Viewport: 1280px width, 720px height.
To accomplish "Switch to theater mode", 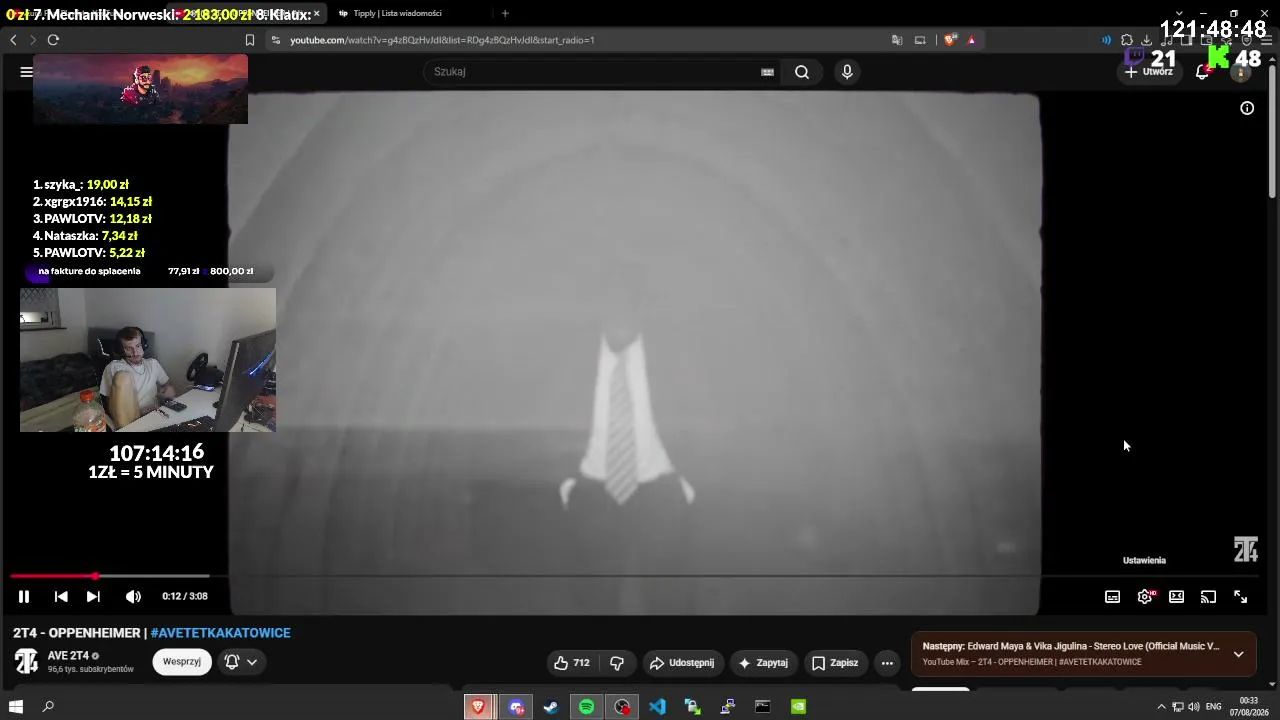I will pos(1176,597).
